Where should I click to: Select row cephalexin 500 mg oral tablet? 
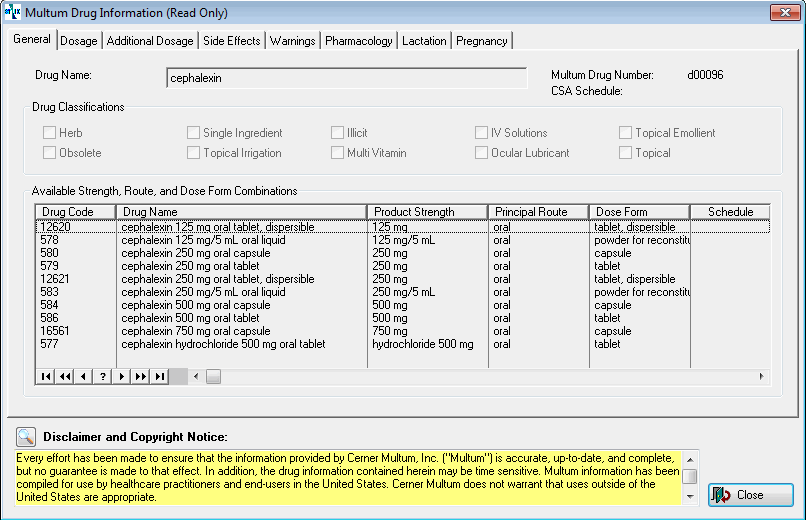tap(402, 318)
